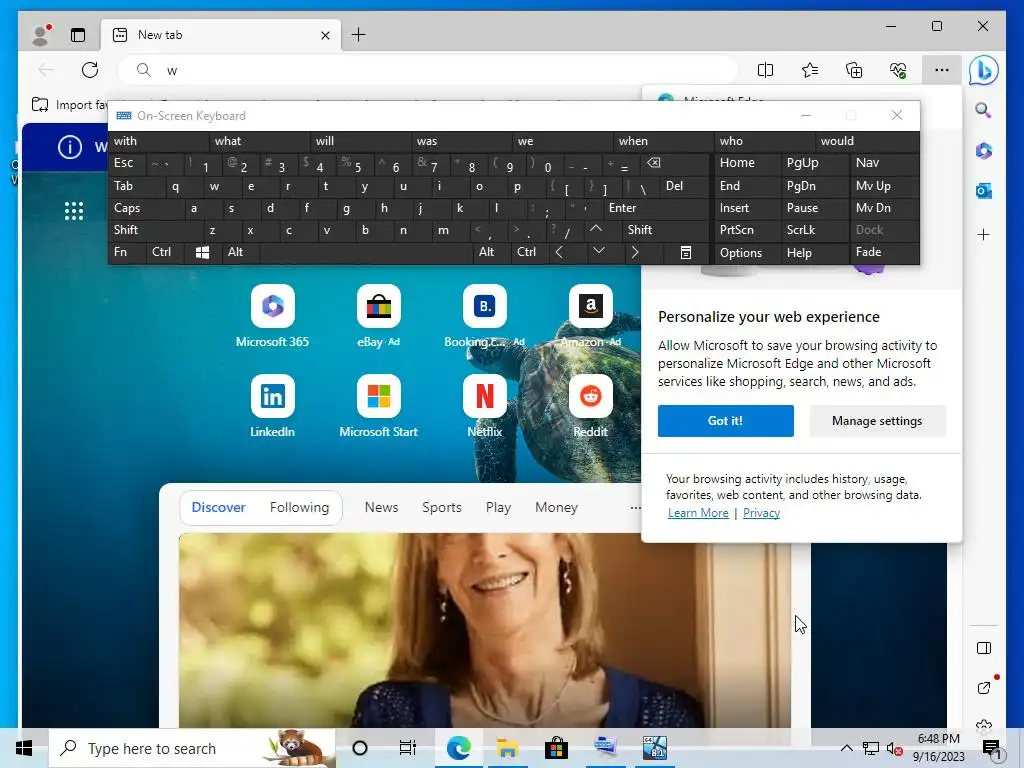This screenshot has width=1024, height=768.
Task: Toggle Fn key on On-Screen Keyboard
Action: click(x=127, y=253)
